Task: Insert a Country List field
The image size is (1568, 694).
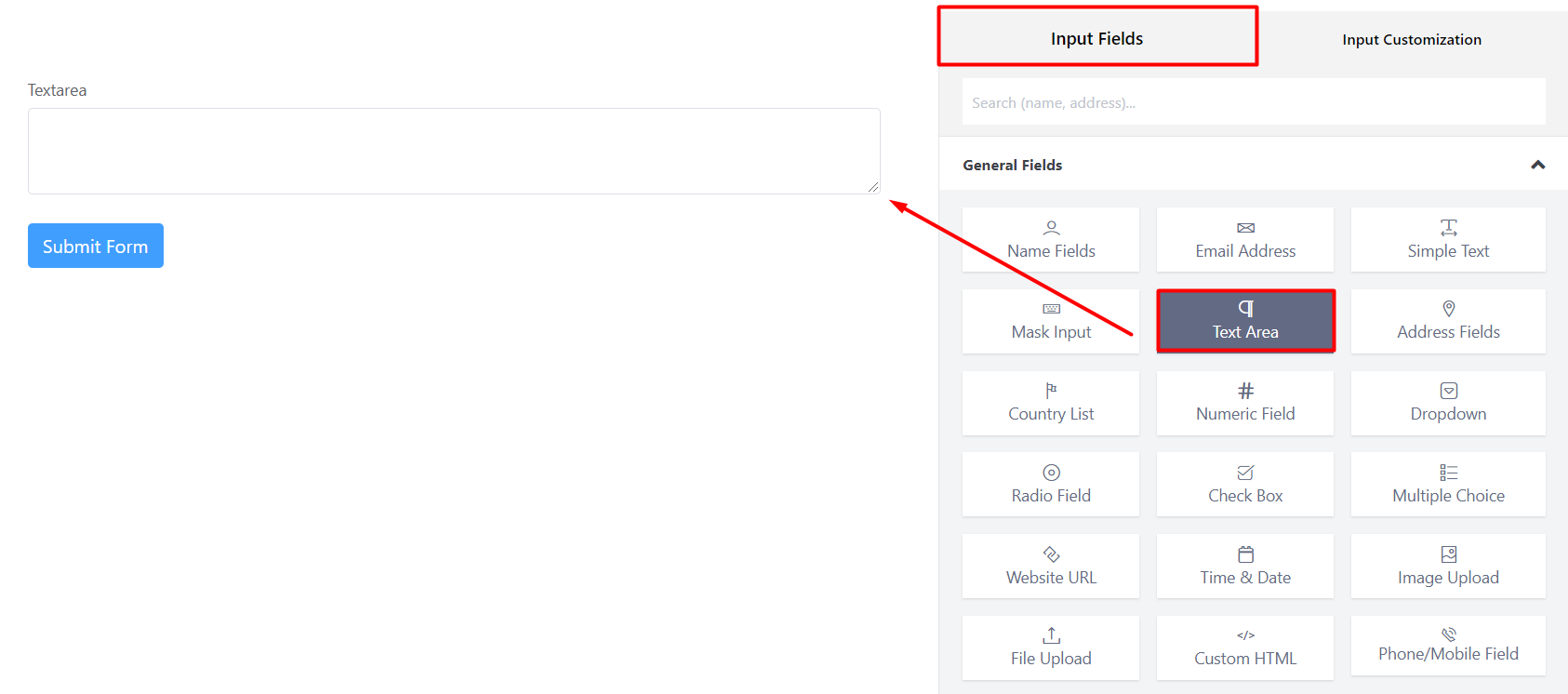Action: coord(1050,402)
